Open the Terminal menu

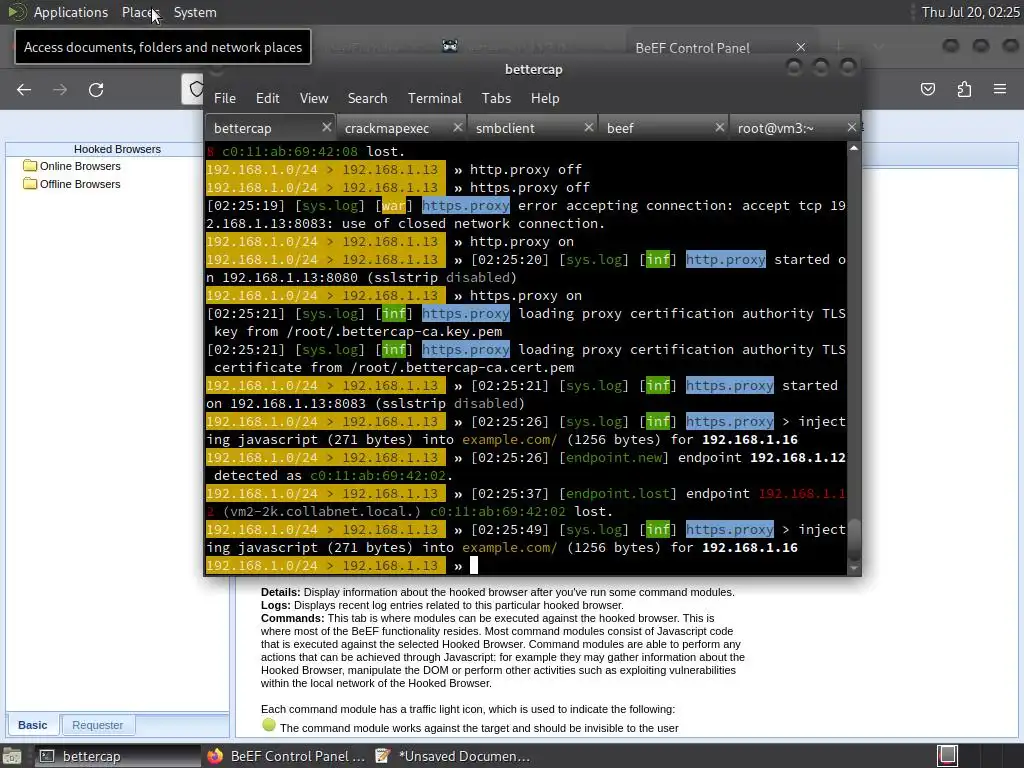[x=435, y=98]
